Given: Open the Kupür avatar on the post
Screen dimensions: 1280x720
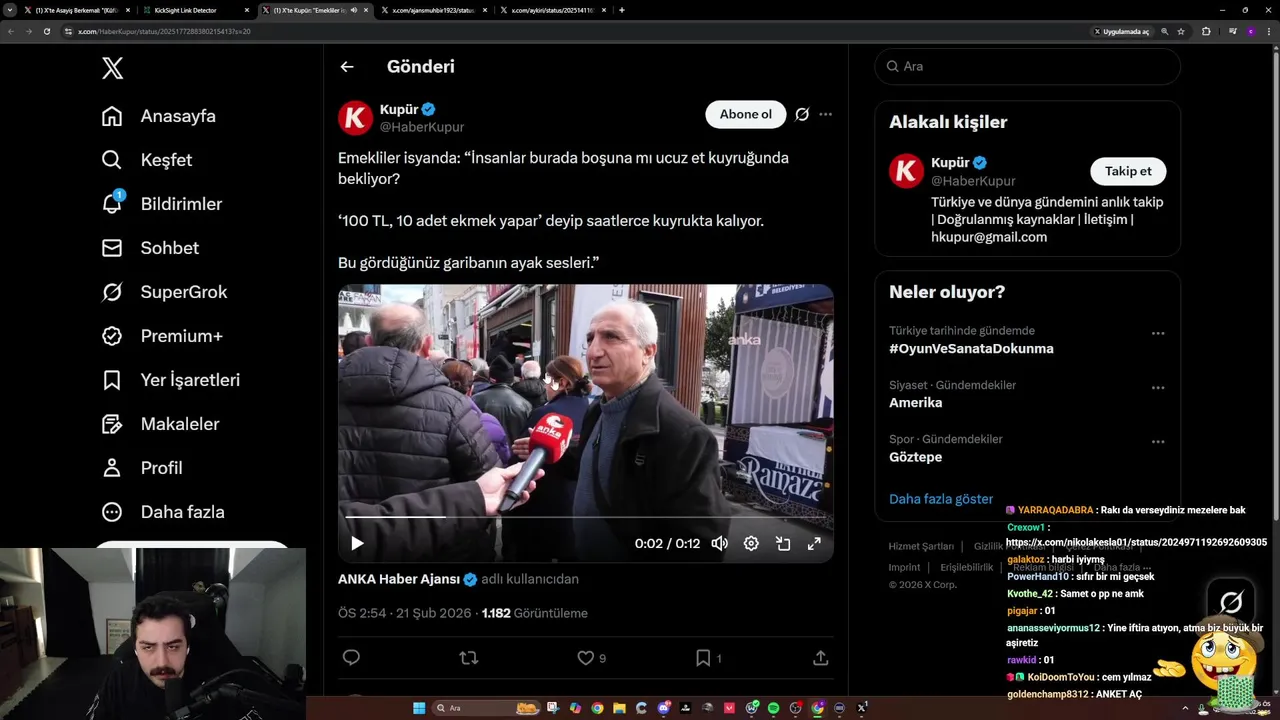Looking at the screenshot, I should coord(355,118).
